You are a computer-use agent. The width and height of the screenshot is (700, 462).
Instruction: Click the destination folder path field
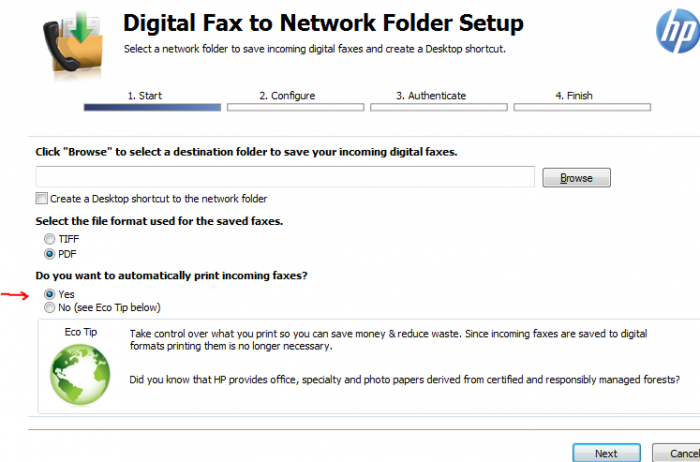click(285, 177)
